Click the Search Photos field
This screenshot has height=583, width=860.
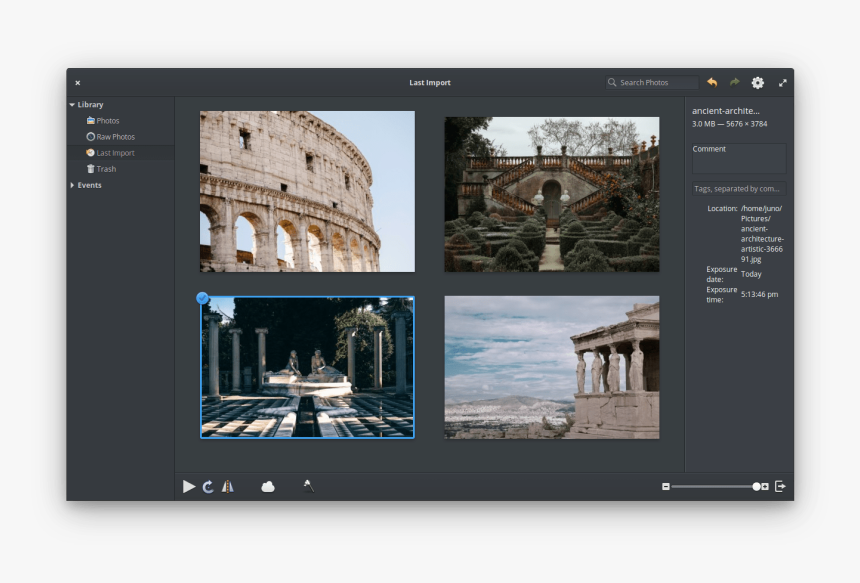652,82
